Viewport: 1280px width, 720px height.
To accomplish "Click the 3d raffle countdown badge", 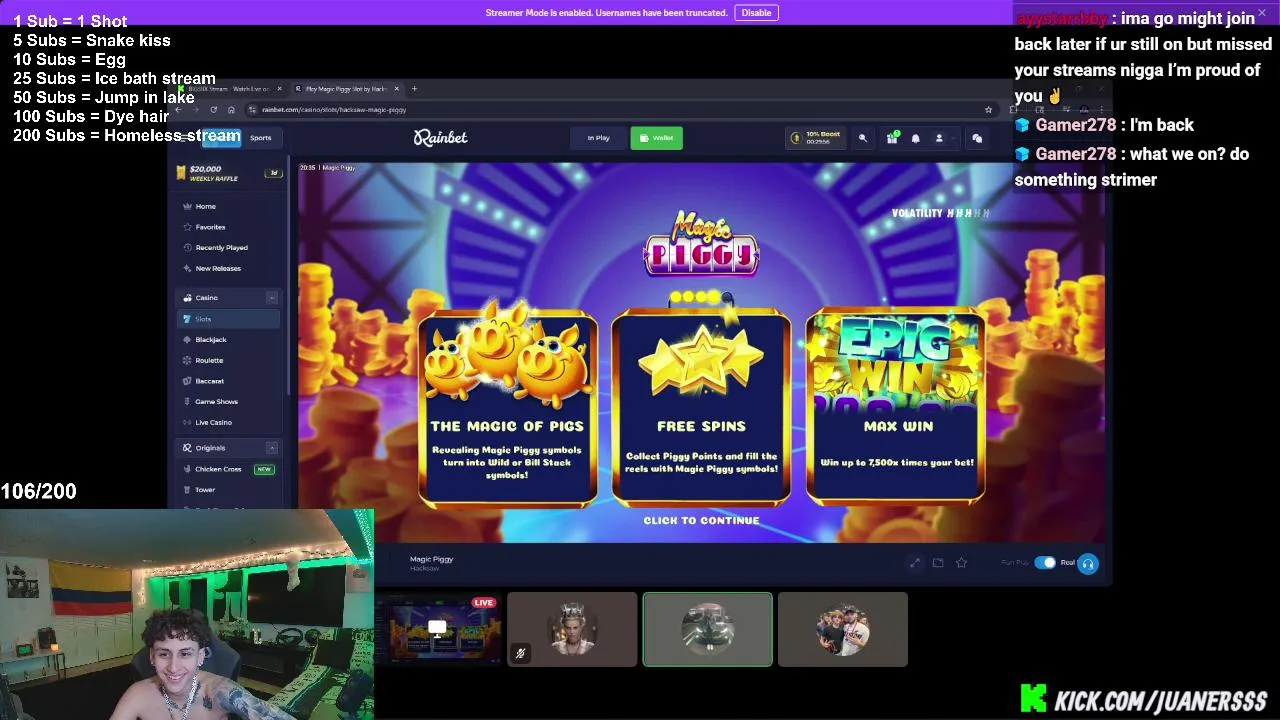I will click(x=272, y=173).
